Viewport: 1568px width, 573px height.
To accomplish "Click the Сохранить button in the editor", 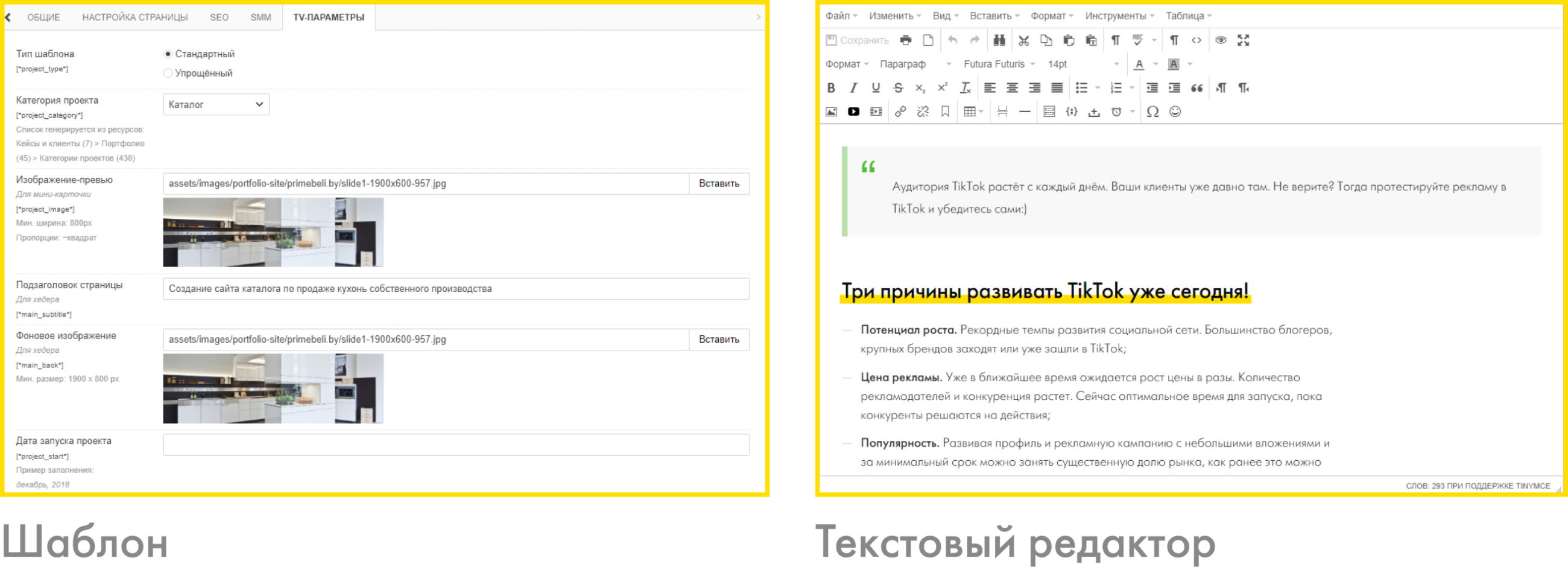I will tap(857, 40).
